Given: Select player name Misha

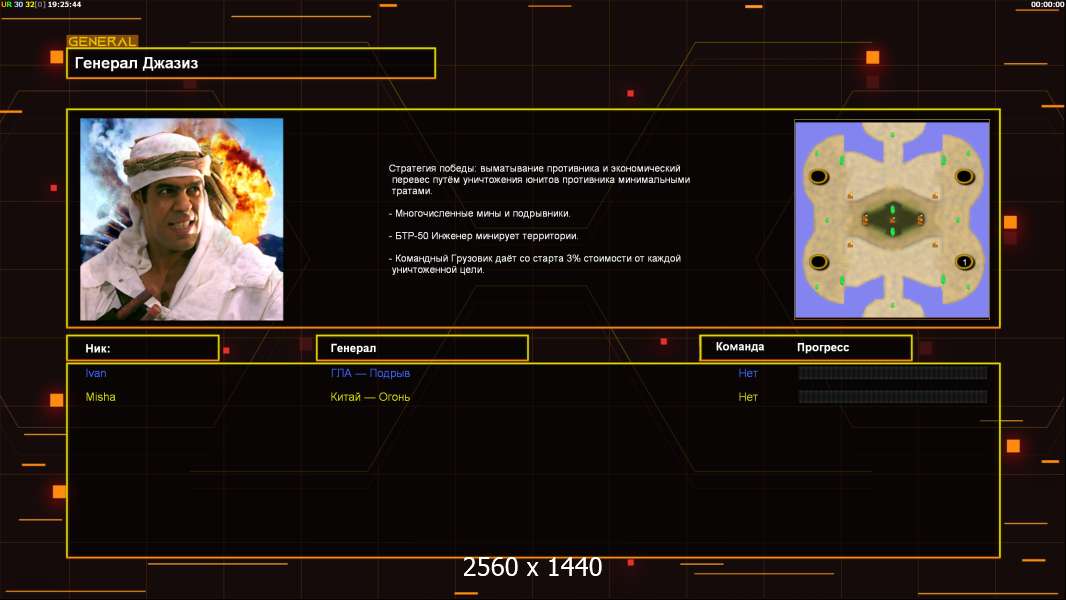Looking at the screenshot, I should pos(100,397).
